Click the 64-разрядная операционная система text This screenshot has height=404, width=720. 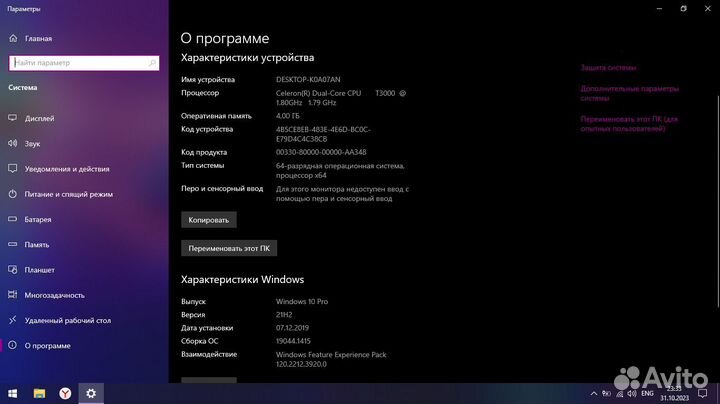pyautogui.click(x=340, y=170)
